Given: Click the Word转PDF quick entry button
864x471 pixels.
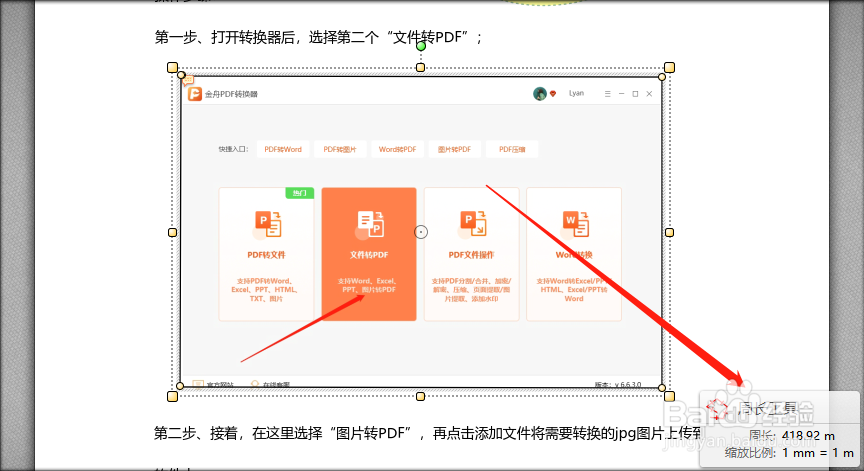Looking at the screenshot, I should (x=397, y=149).
